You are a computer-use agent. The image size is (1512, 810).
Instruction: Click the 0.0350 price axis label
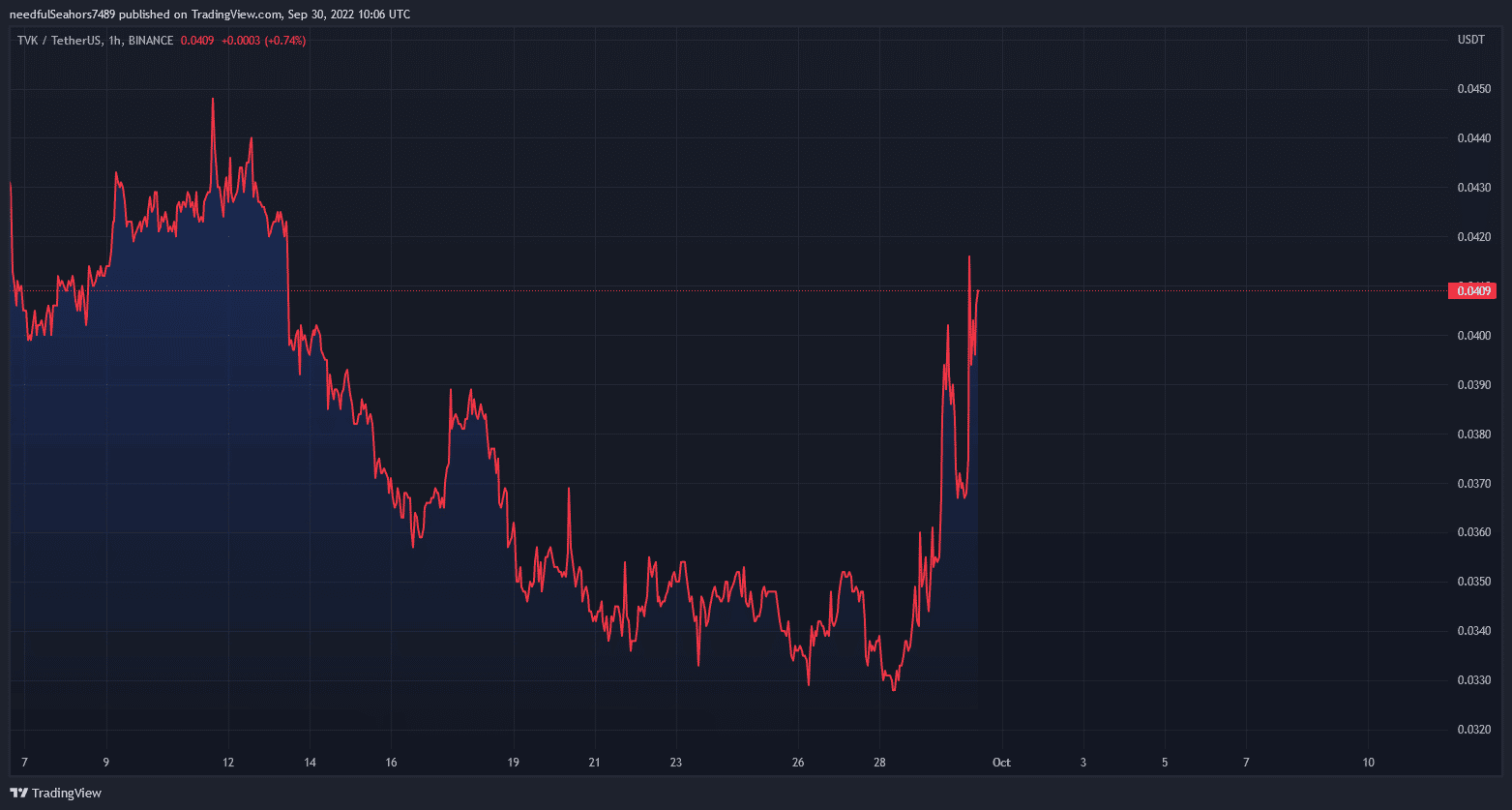(x=1473, y=582)
